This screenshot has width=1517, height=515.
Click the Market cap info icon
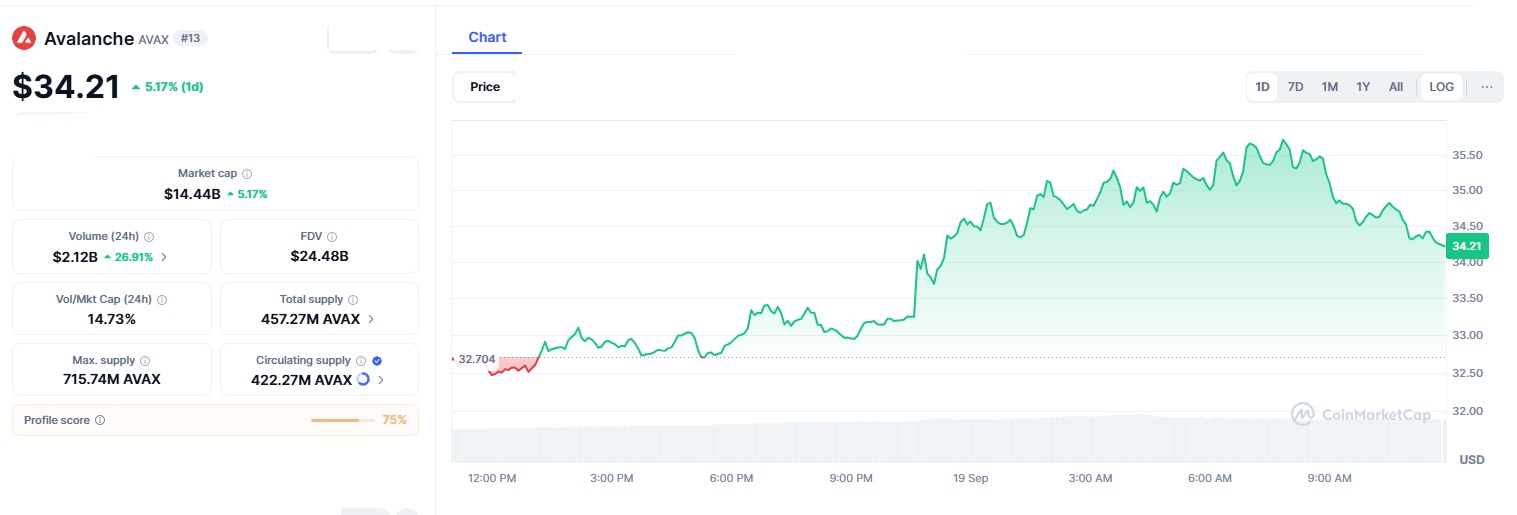[247, 174]
